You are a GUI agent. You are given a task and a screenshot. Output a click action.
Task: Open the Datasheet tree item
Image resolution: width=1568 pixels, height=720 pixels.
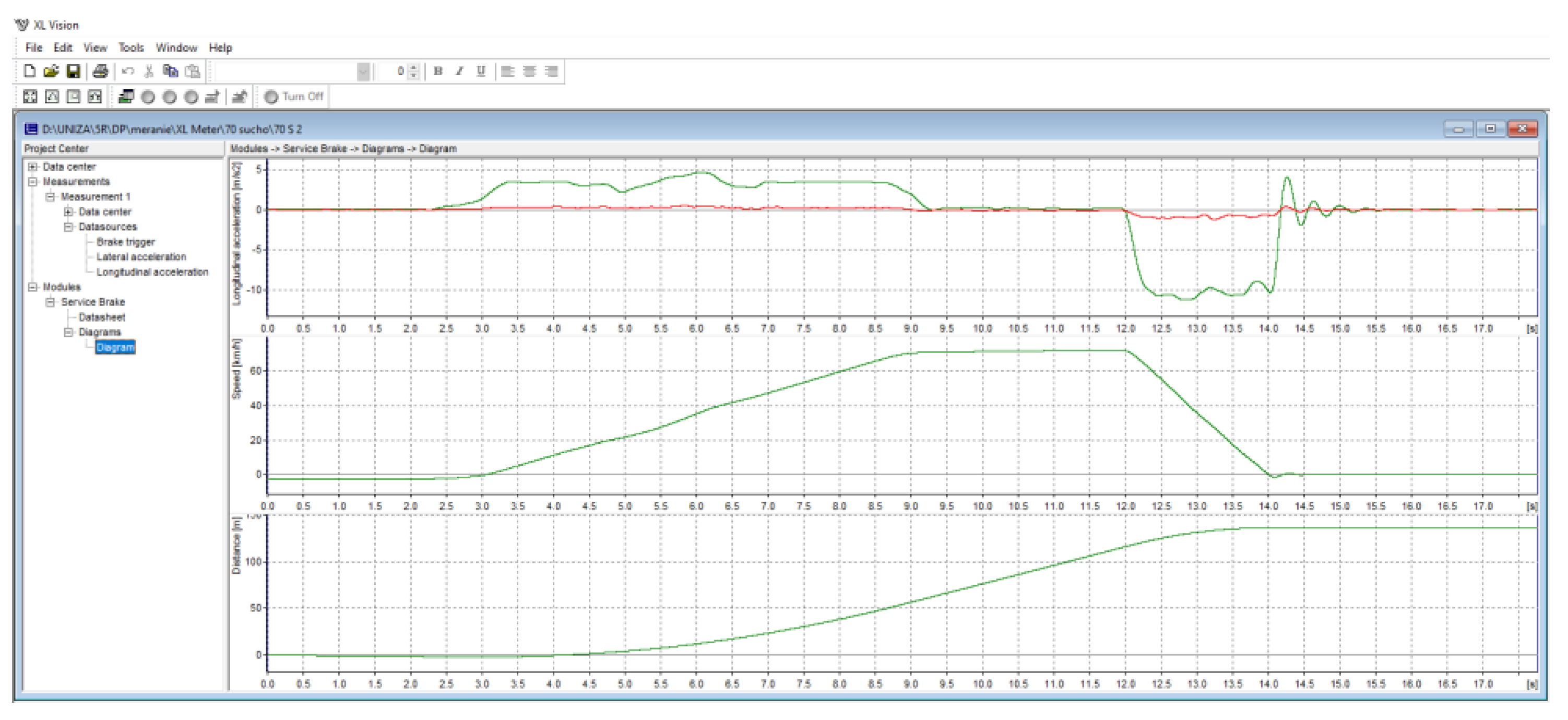click(102, 317)
